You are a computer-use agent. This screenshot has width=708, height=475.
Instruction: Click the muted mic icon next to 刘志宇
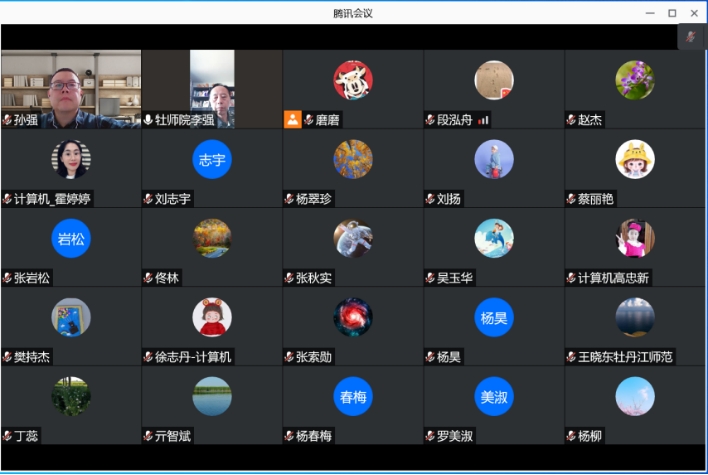point(148,199)
